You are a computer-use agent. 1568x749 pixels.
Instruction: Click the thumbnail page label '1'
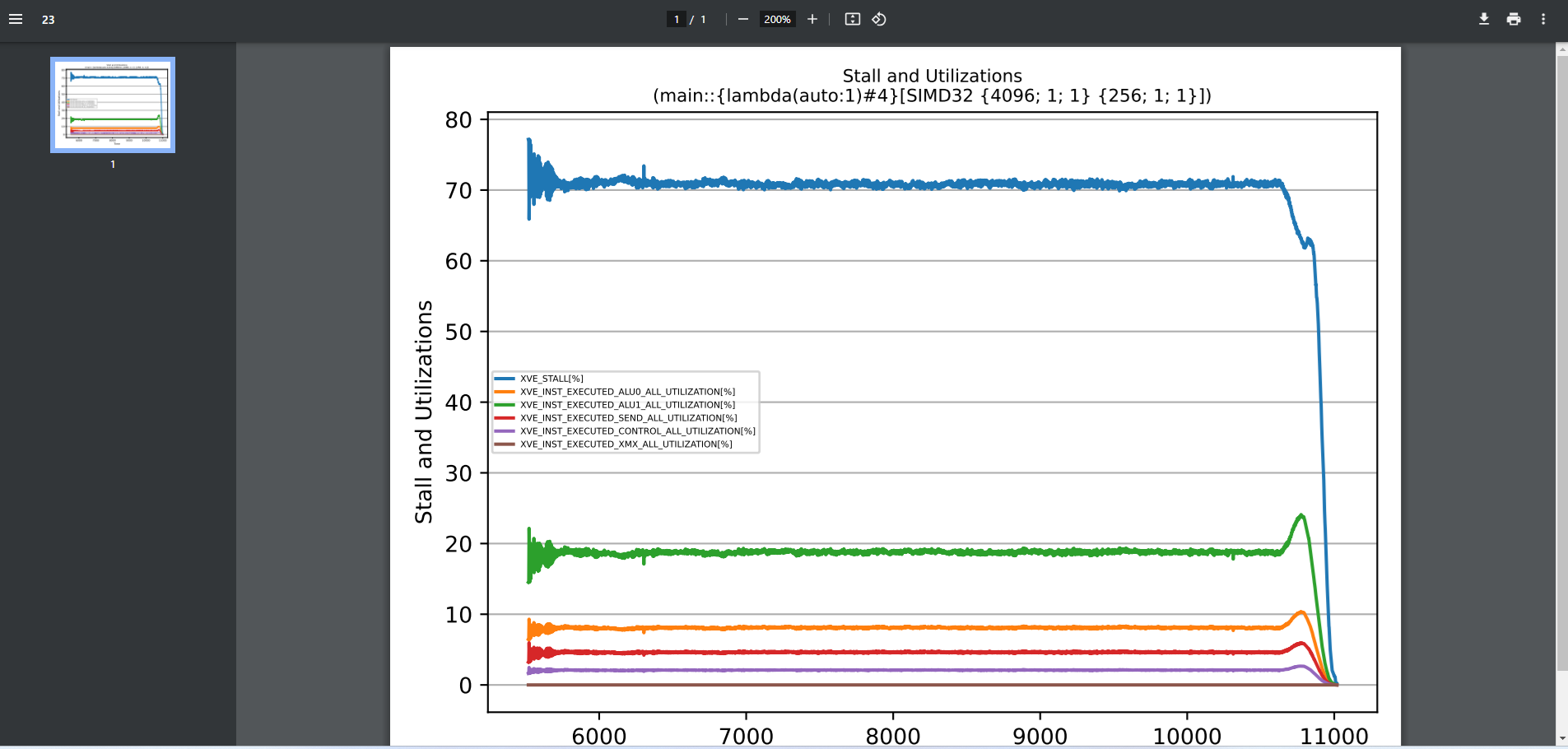(x=113, y=165)
